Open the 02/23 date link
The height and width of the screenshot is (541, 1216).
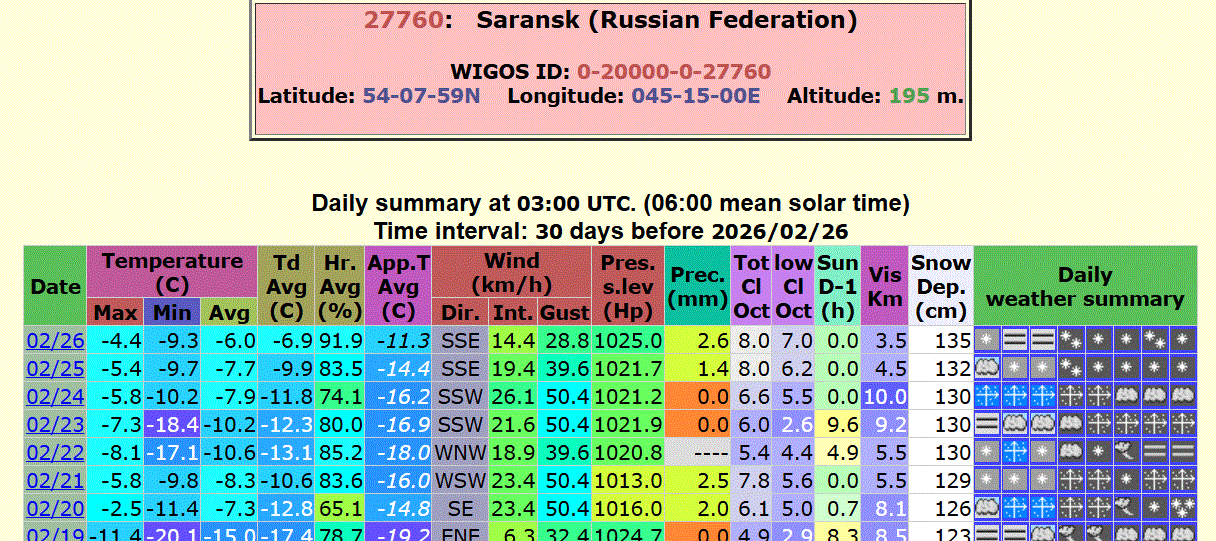pyautogui.click(x=55, y=425)
